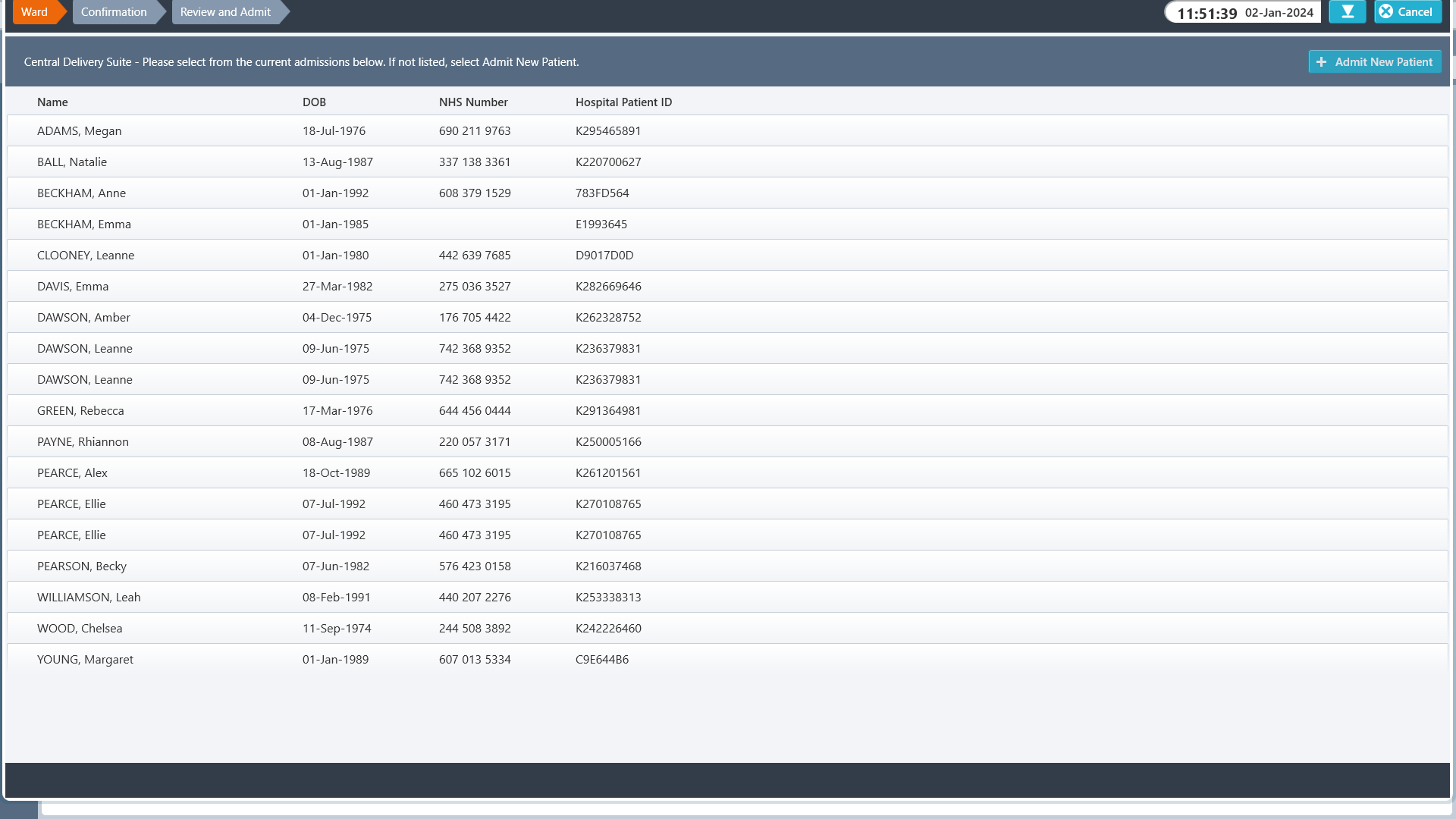Click the Hospital Patient ID column header
1456x819 pixels.
623,102
